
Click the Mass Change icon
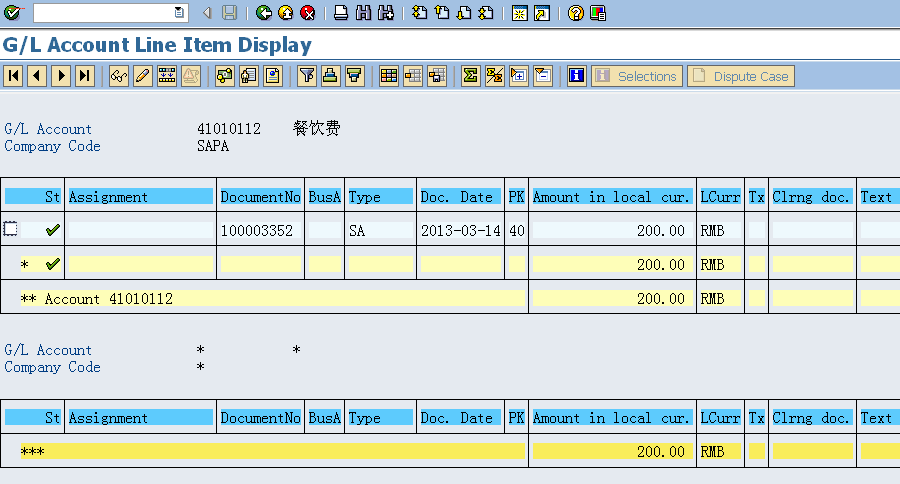coord(167,76)
